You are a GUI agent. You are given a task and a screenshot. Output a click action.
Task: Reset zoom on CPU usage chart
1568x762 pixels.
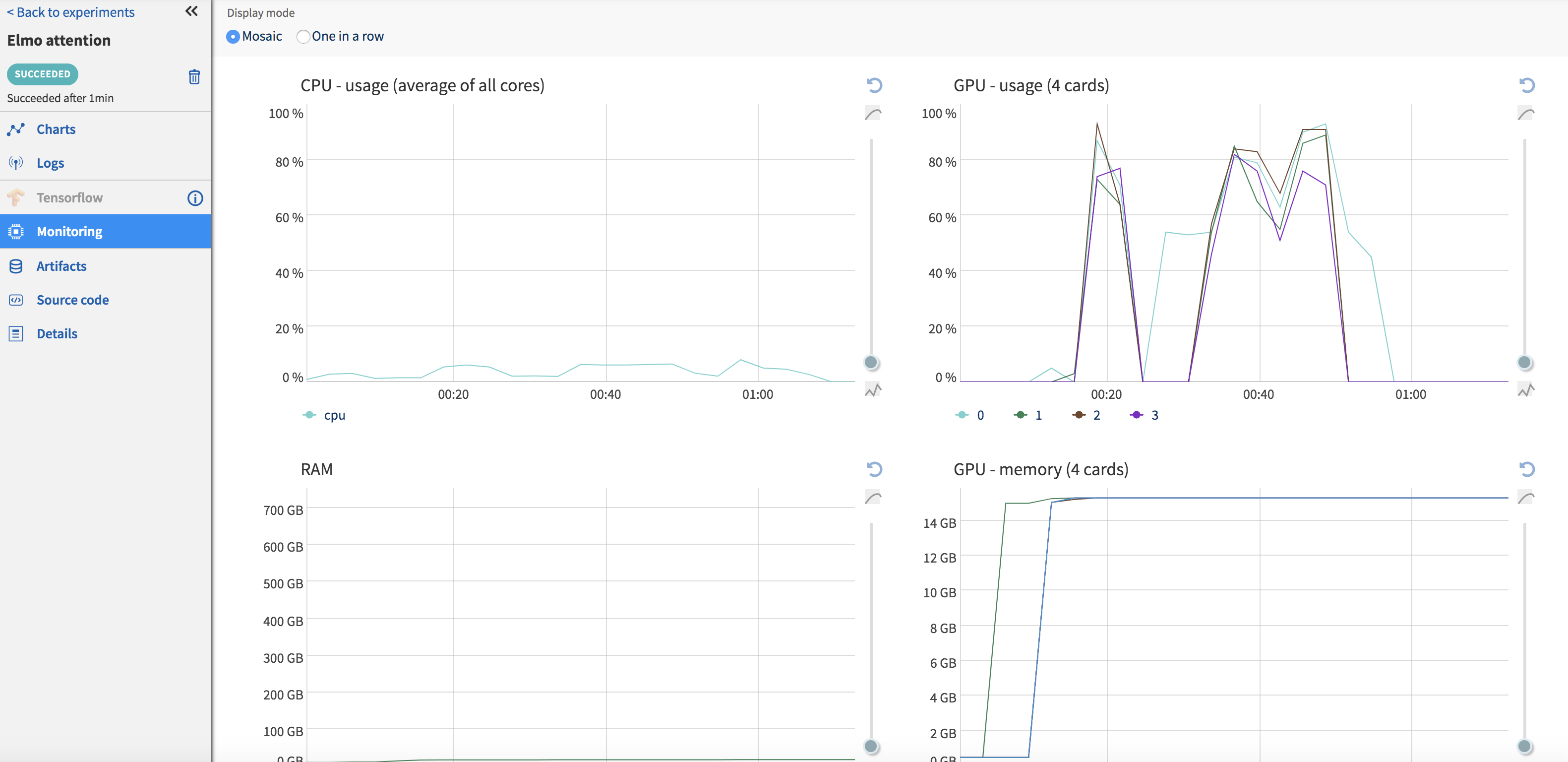tap(874, 85)
